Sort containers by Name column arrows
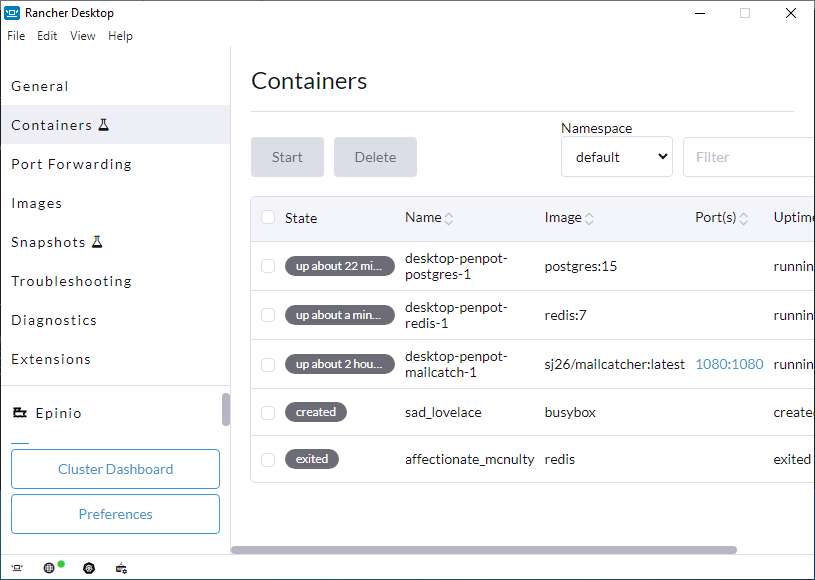 pyautogui.click(x=449, y=219)
